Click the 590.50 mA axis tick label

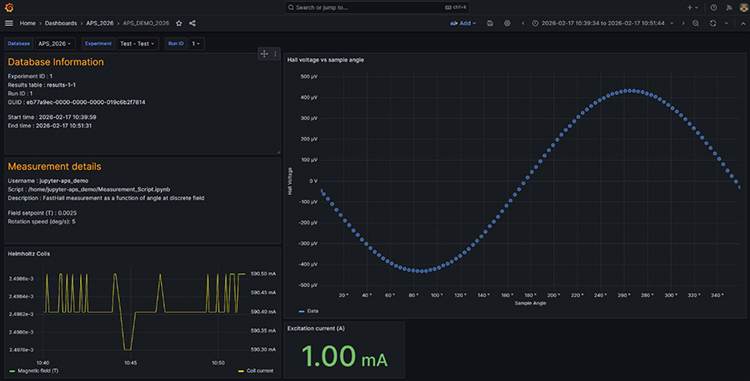pos(263,274)
